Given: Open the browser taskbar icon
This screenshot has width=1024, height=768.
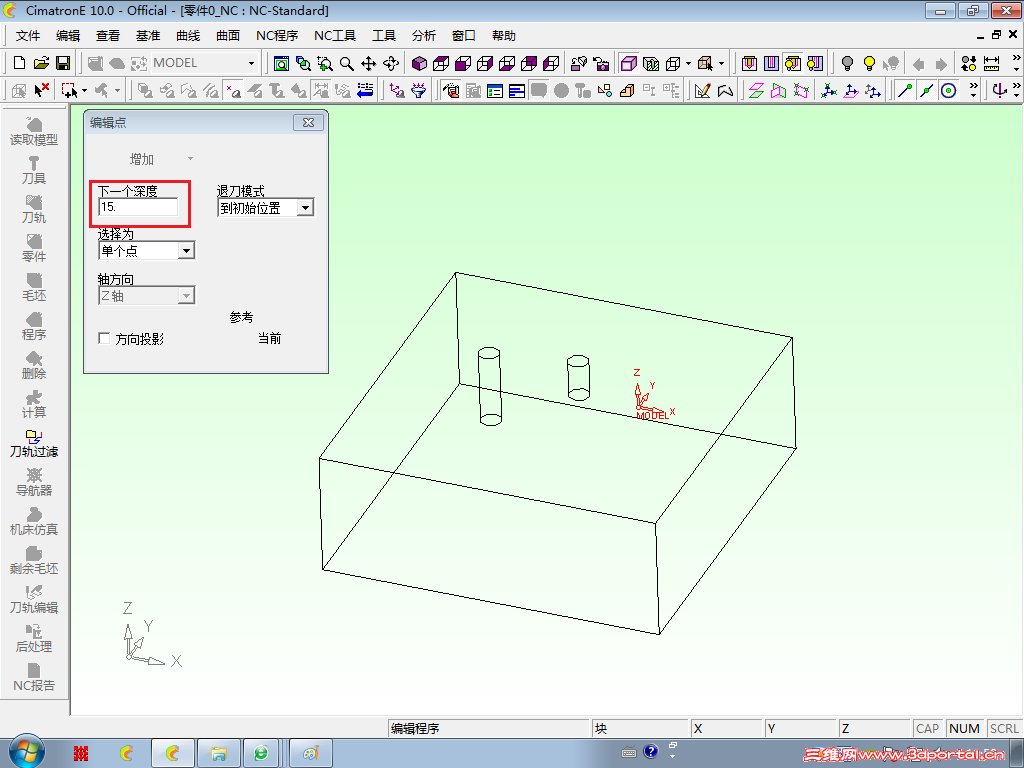Looking at the screenshot, I should pos(261,754).
